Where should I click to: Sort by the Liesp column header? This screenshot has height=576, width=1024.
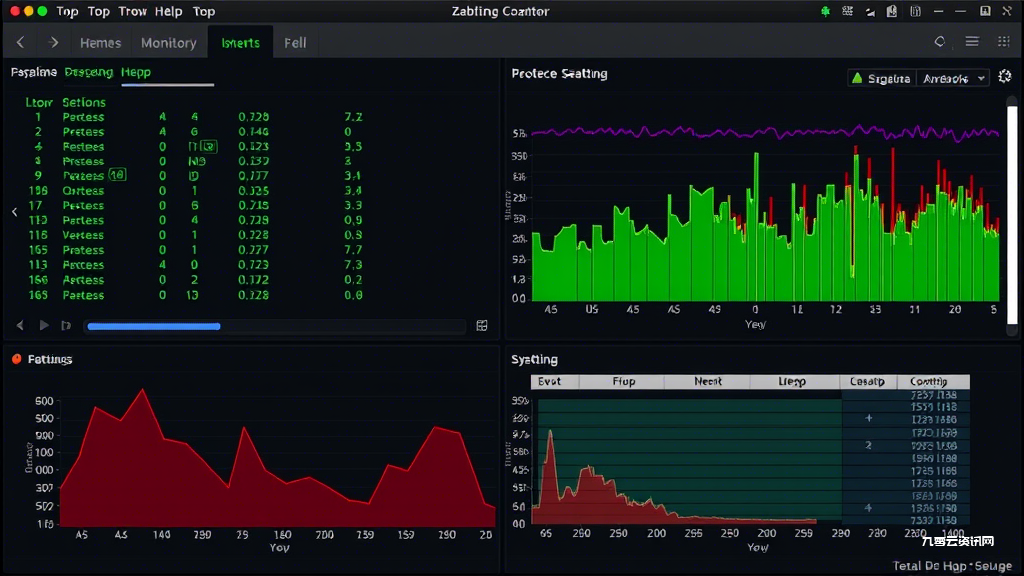[x=793, y=381]
